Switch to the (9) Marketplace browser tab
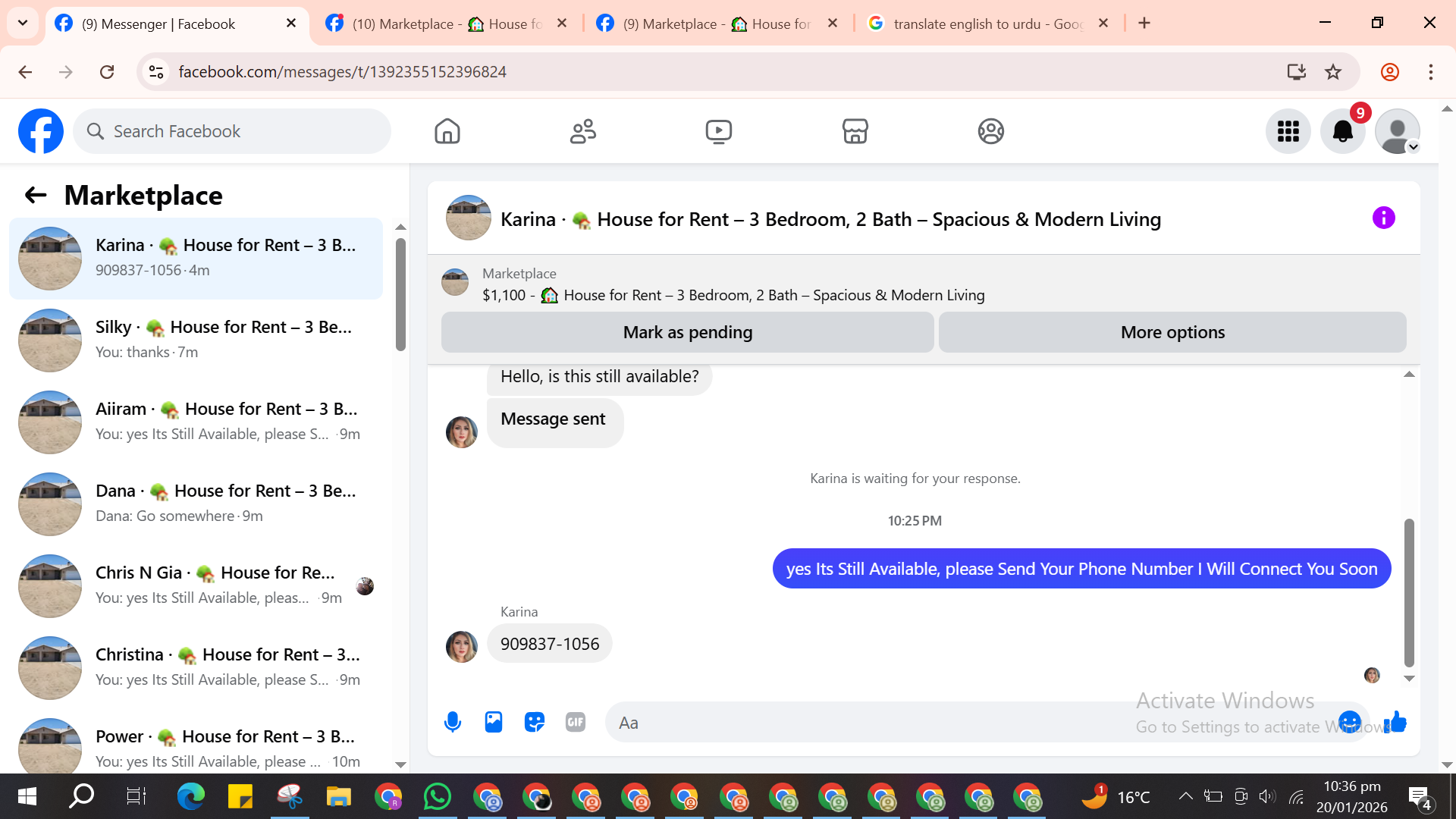The height and width of the screenshot is (819, 1456). pyautogui.click(x=717, y=24)
